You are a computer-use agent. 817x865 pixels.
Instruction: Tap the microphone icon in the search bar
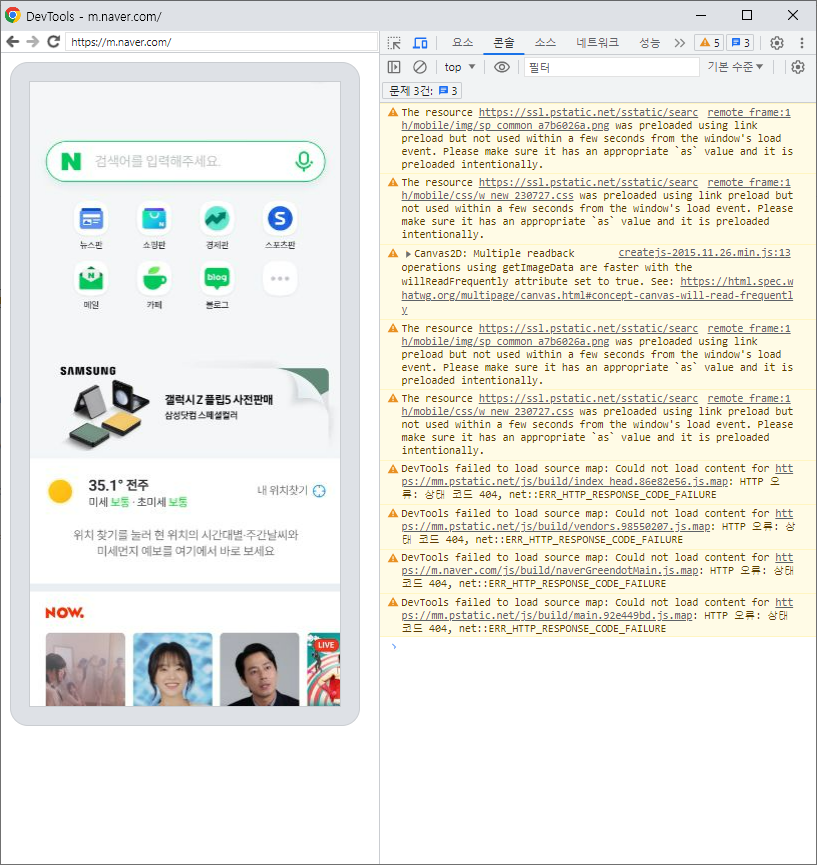[304, 160]
